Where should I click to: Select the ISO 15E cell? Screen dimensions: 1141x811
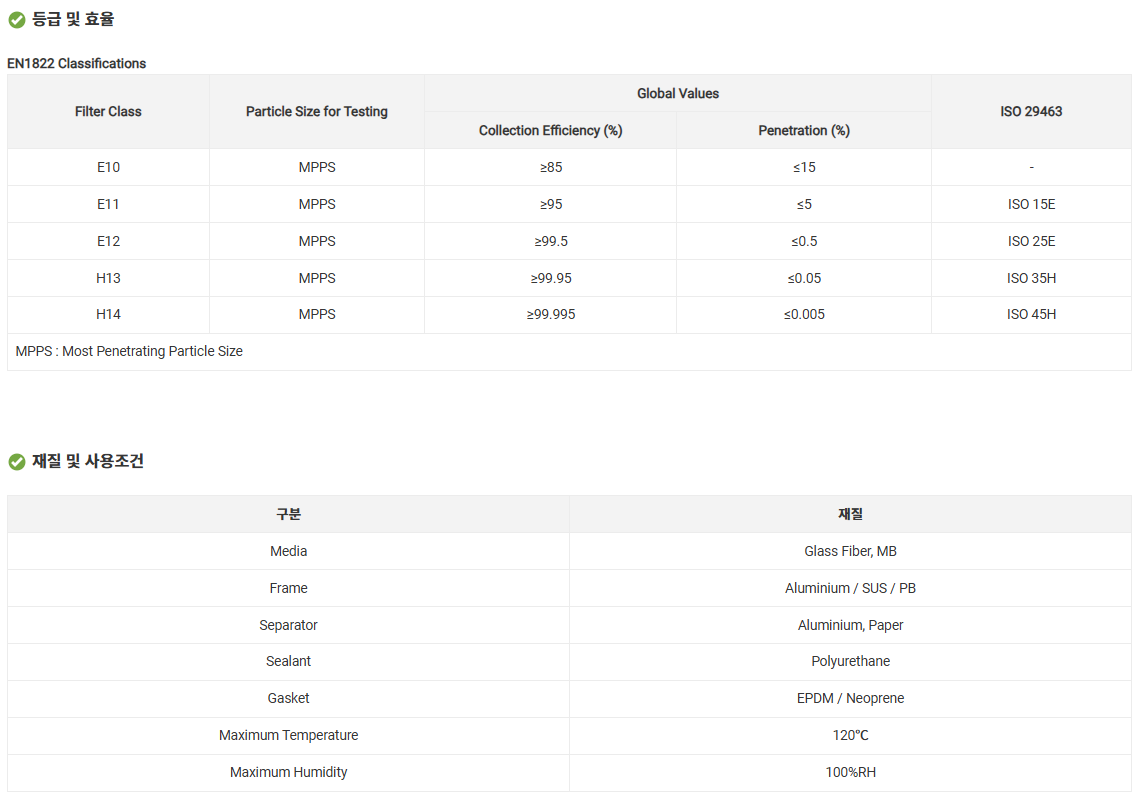coord(1031,204)
